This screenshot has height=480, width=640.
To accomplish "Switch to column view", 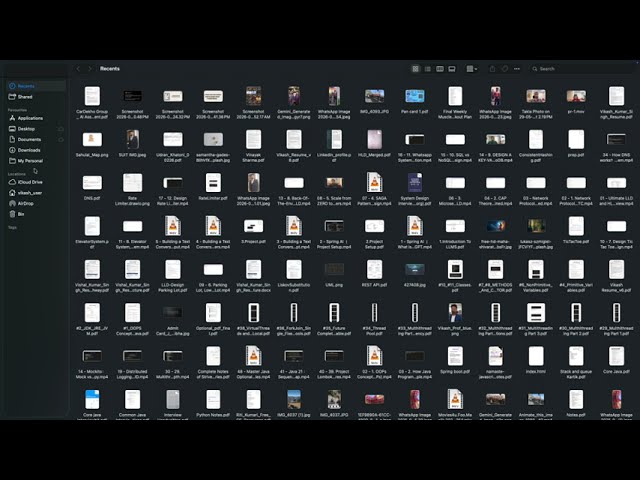I will (x=440, y=69).
